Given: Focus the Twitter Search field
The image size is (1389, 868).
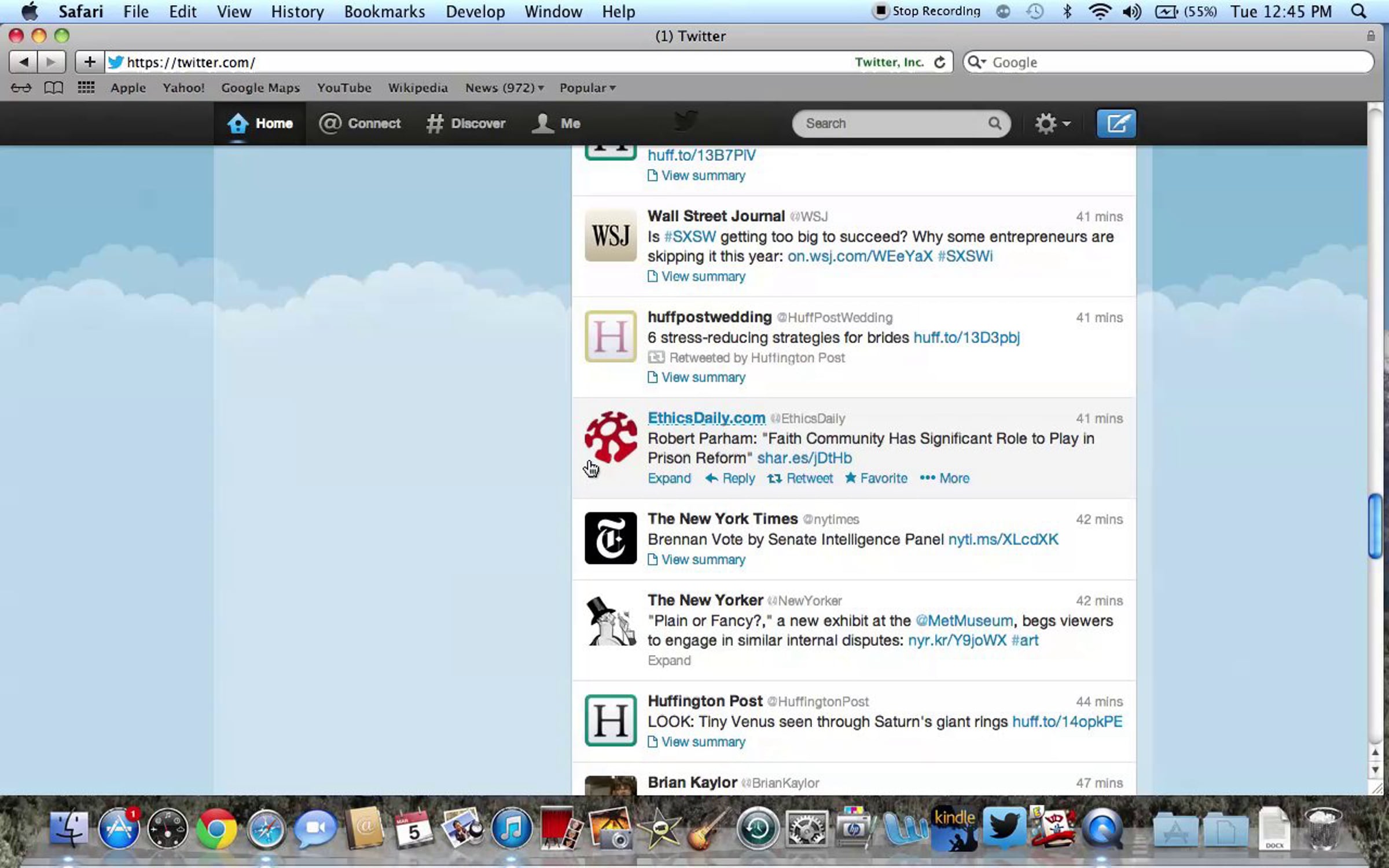Looking at the screenshot, I should [901, 123].
